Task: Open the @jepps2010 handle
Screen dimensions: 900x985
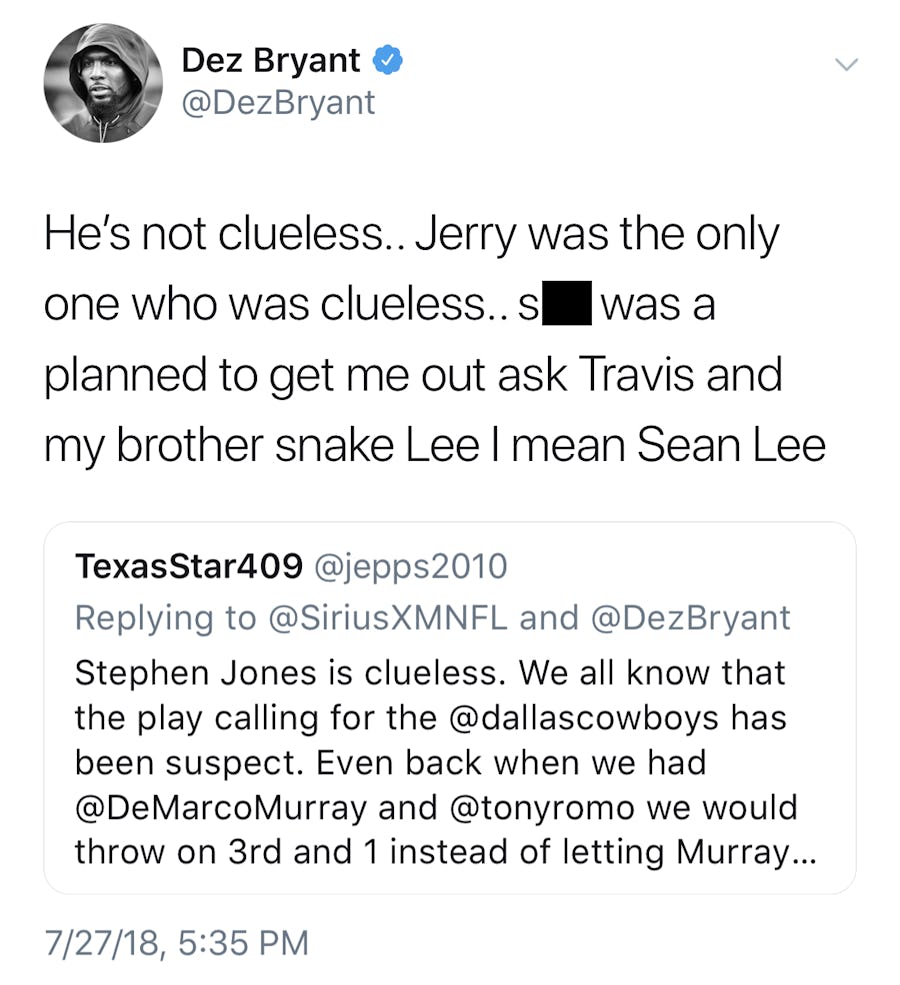Action: point(411,567)
